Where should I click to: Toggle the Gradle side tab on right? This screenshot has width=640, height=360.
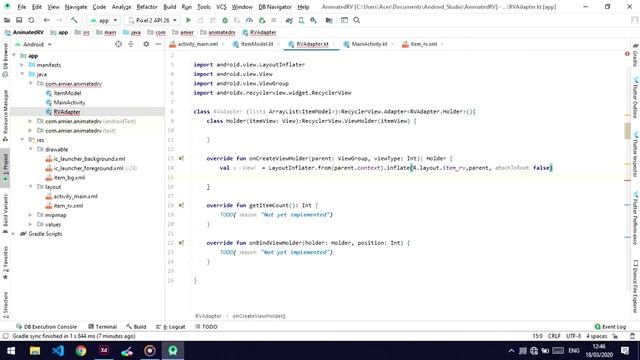pos(636,55)
